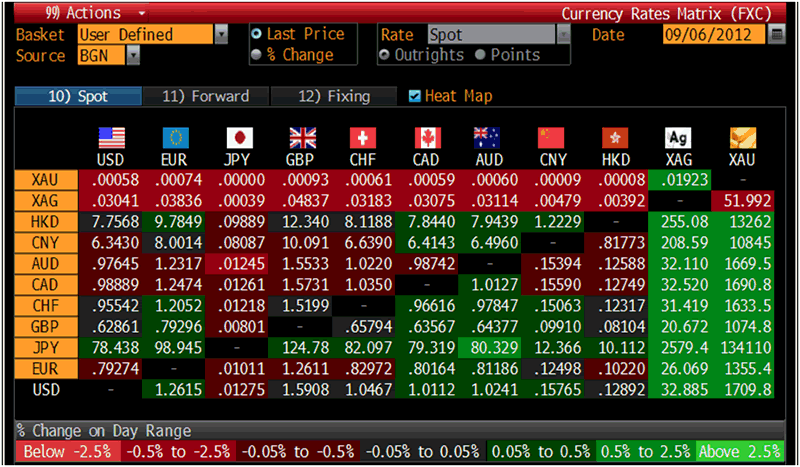Click the date field showing 09/06/2012
The height and width of the screenshot is (467, 800).
[x=713, y=35]
